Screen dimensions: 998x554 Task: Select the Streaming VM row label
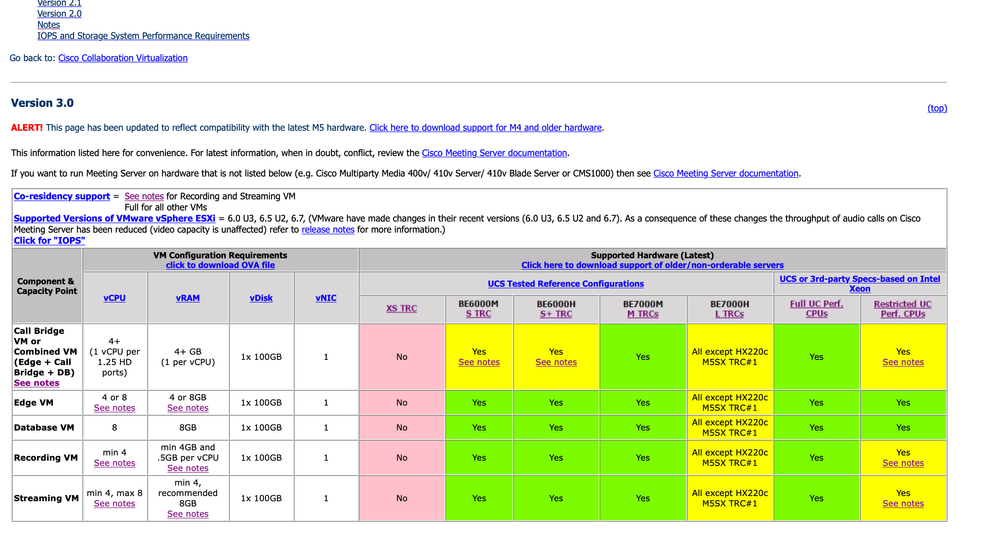[46, 499]
